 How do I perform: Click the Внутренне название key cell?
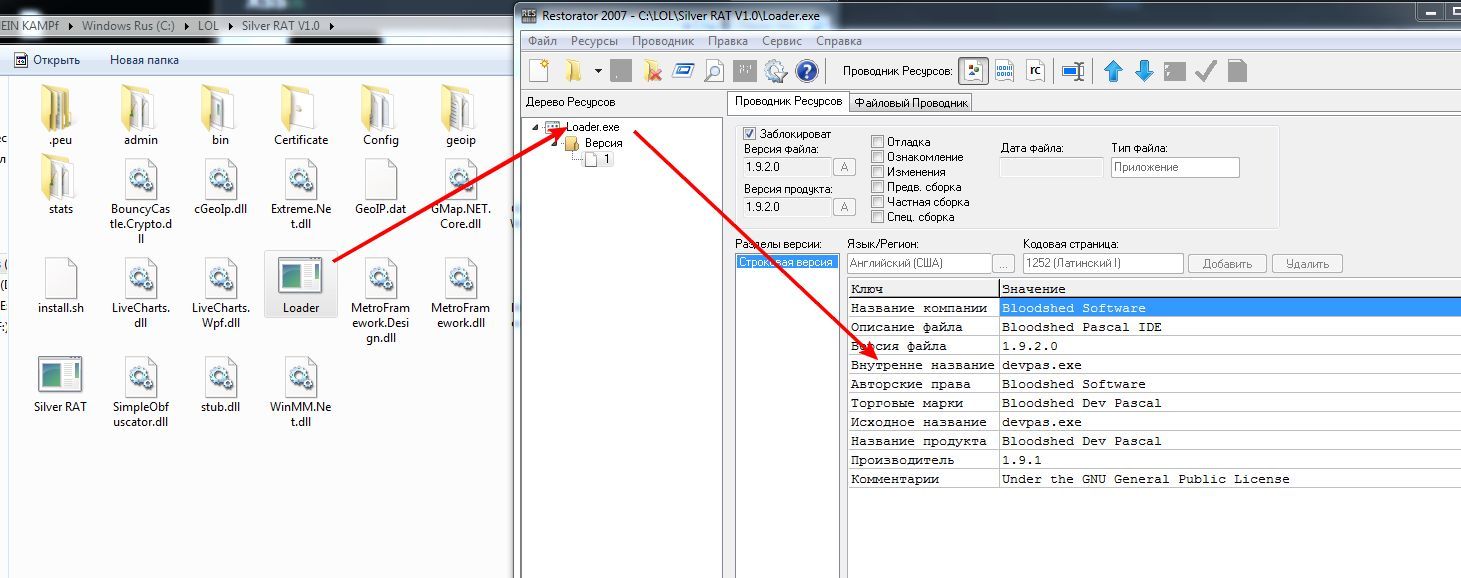(x=923, y=365)
